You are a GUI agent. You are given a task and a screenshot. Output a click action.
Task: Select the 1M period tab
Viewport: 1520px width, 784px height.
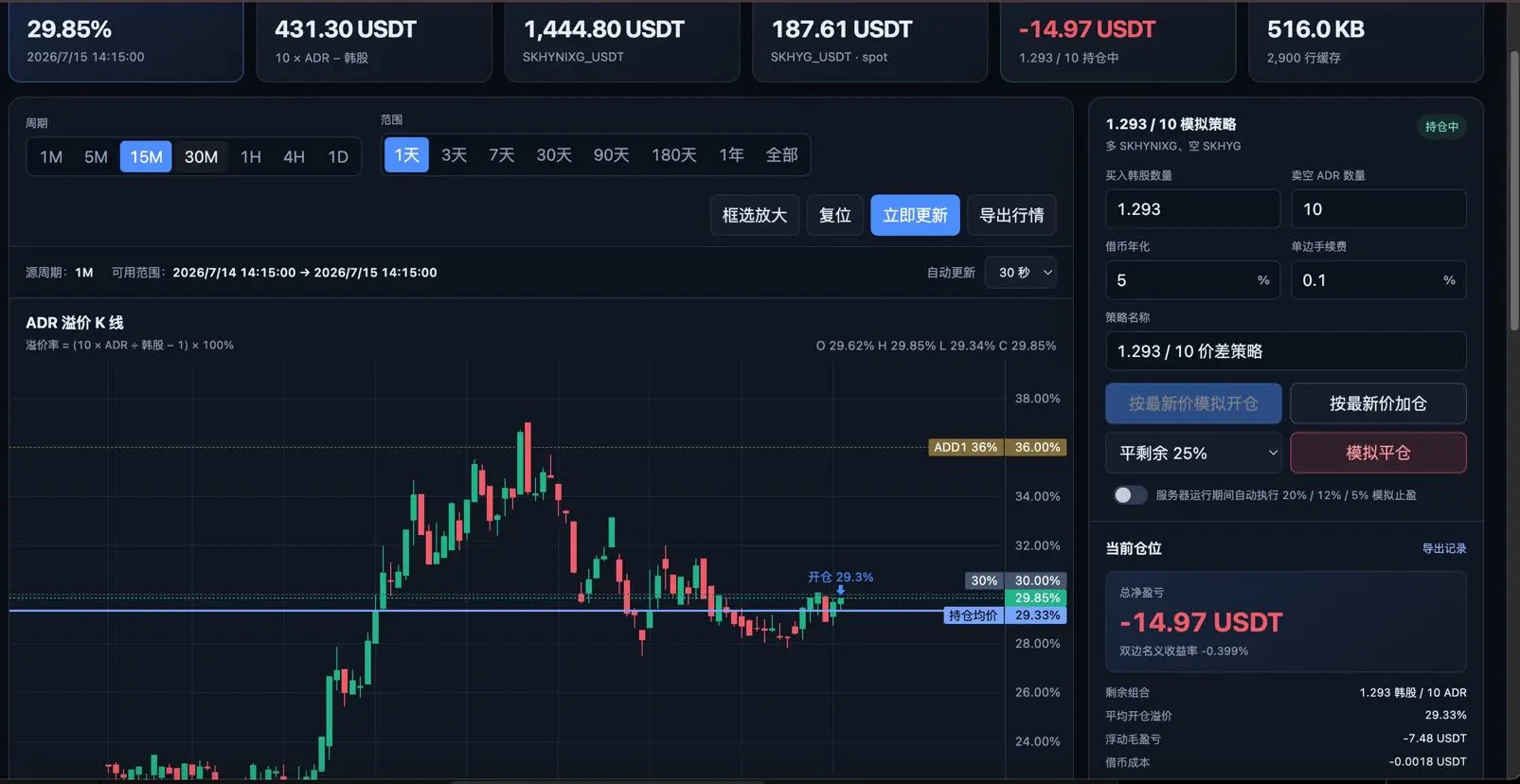pos(51,156)
